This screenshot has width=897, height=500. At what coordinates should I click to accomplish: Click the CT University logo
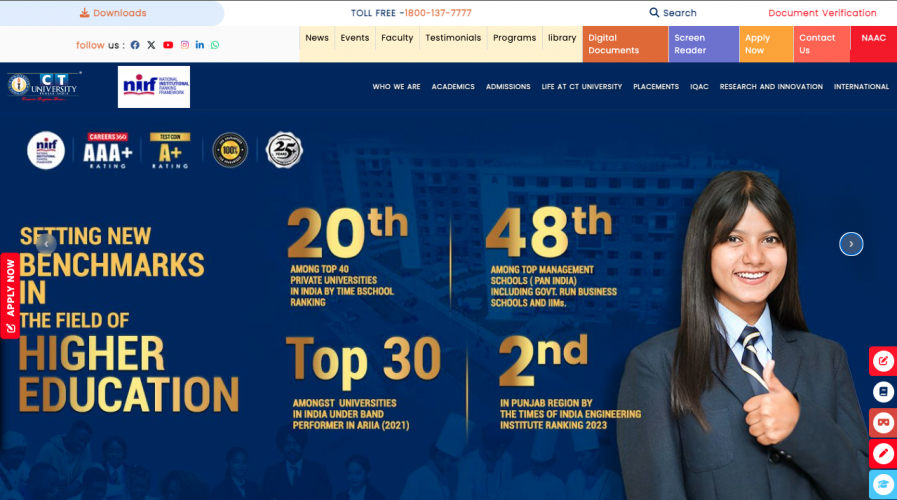(x=44, y=87)
